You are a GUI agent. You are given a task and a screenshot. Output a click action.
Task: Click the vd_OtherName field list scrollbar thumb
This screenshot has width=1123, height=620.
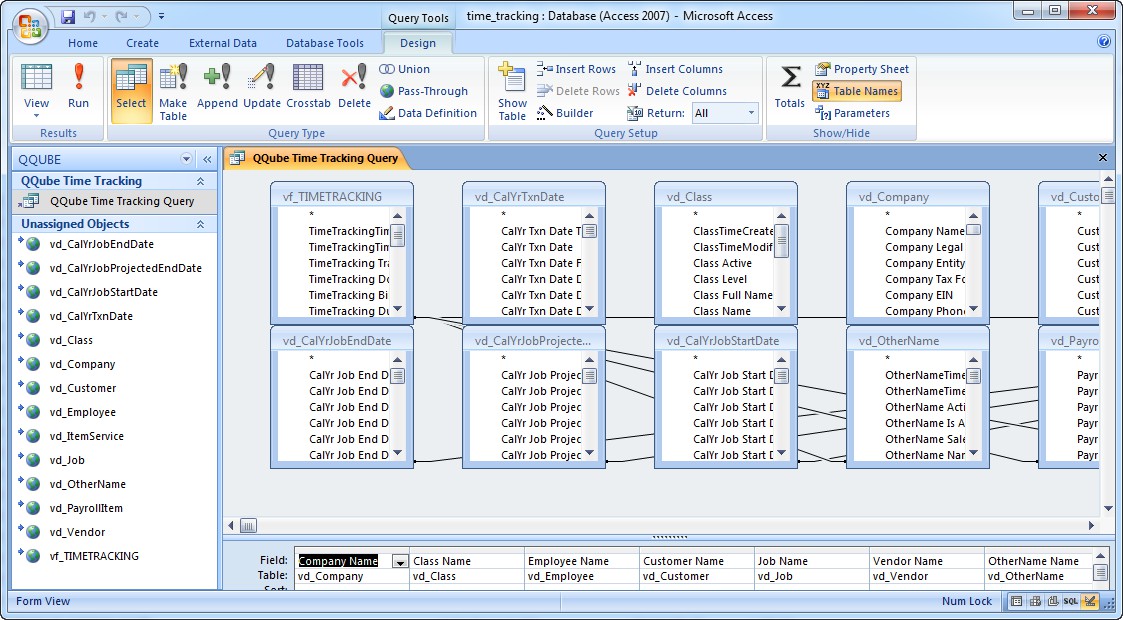coord(973,376)
